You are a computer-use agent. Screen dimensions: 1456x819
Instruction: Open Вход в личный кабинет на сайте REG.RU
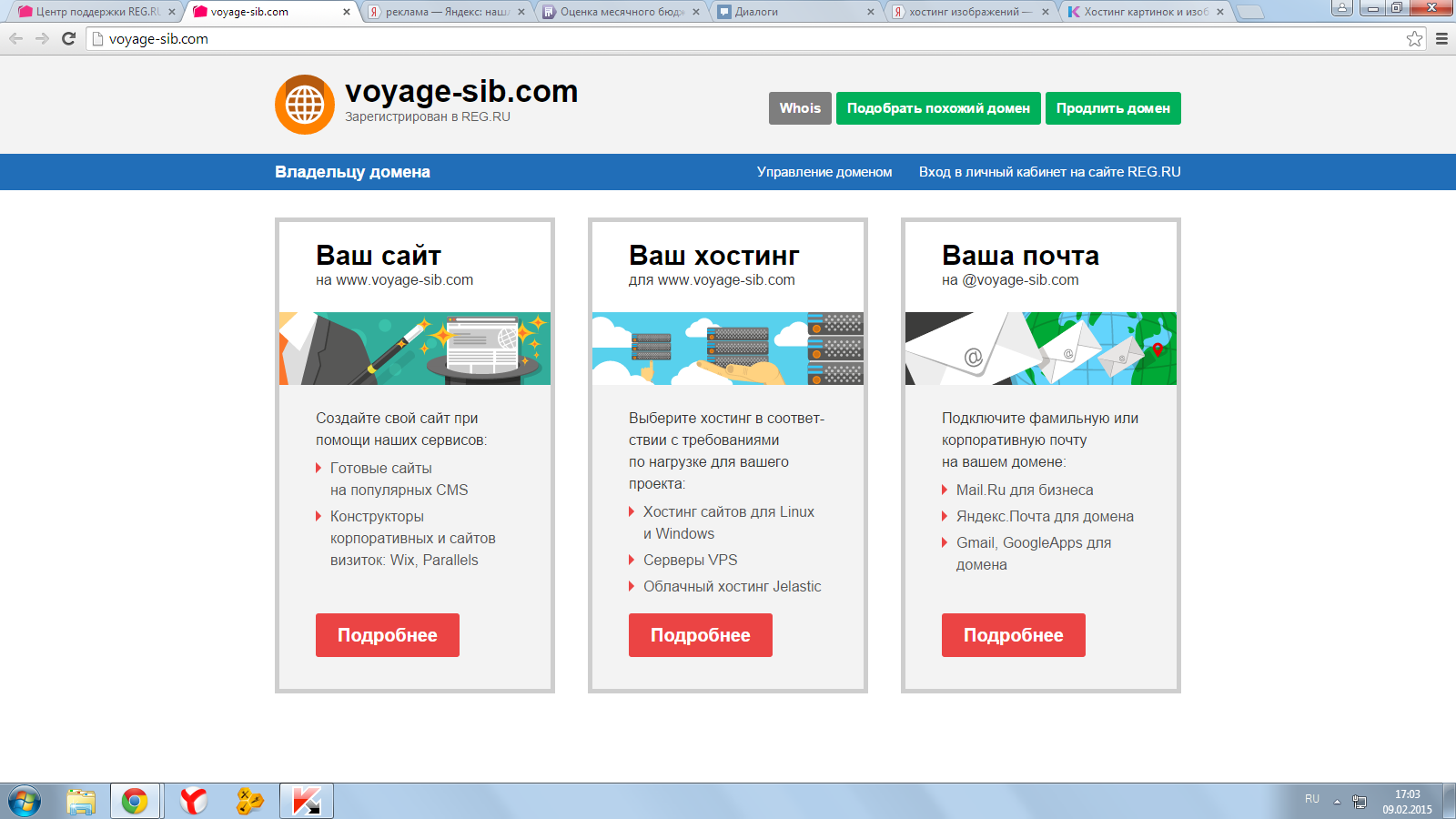1050,172
